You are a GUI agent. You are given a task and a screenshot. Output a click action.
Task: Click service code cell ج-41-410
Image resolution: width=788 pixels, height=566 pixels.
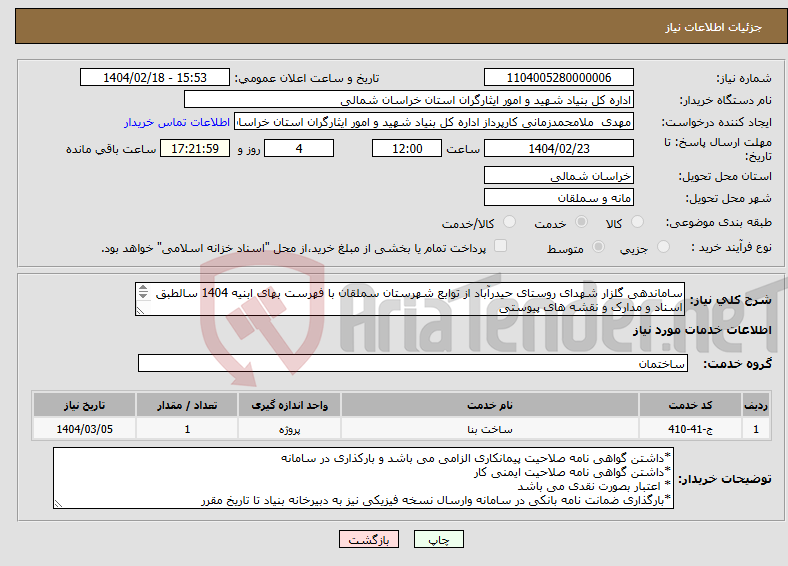point(691,429)
